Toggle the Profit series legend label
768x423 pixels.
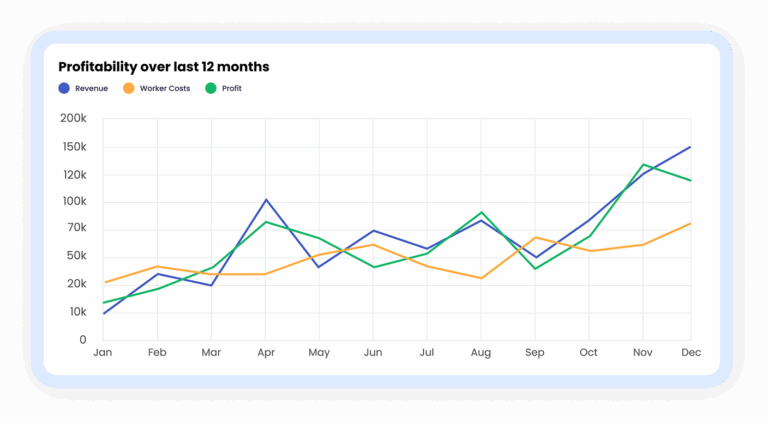[232, 89]
